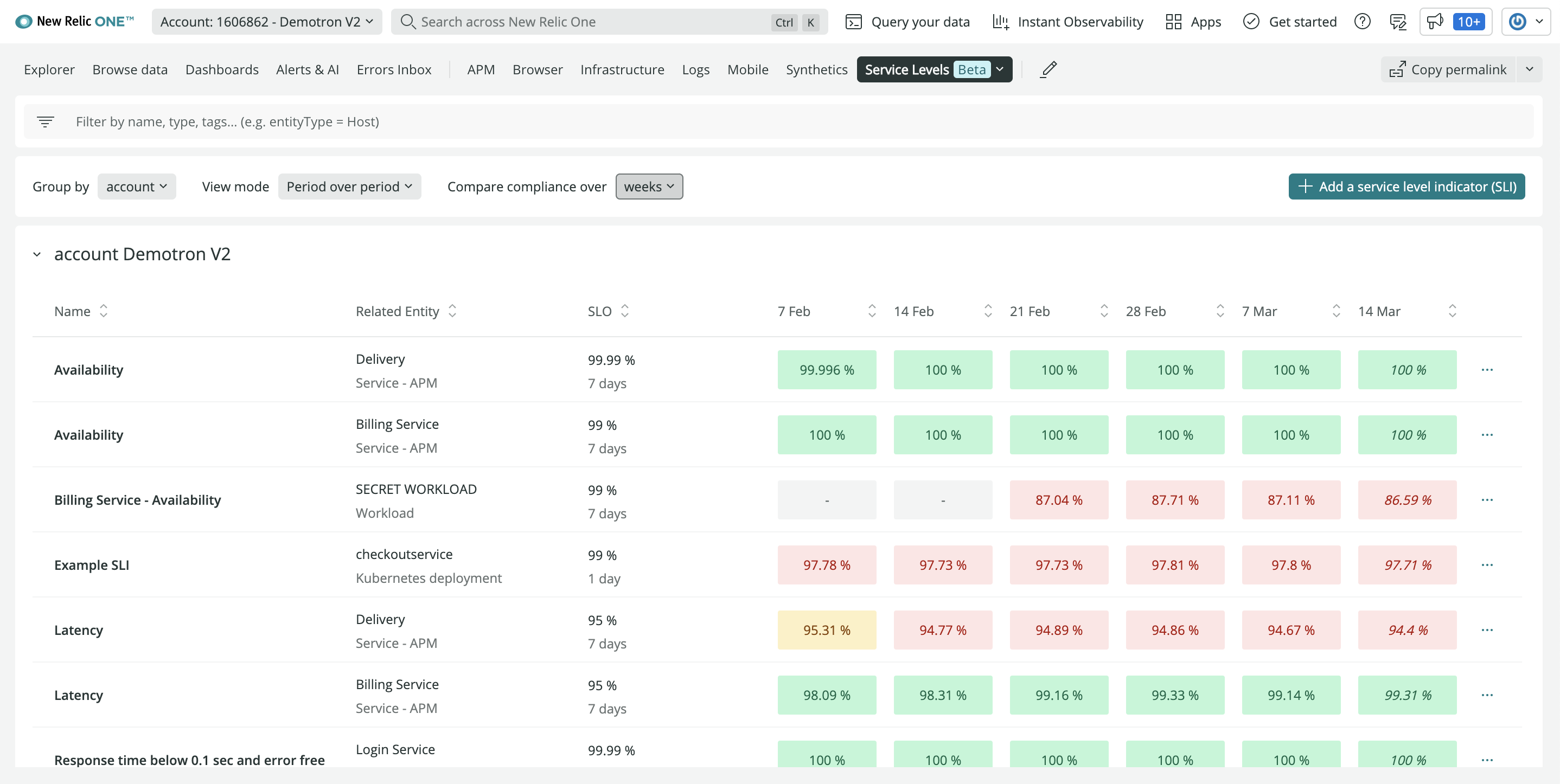Collapse the account Demotron V2 group
1560x784 pixels.
[37, 254]
